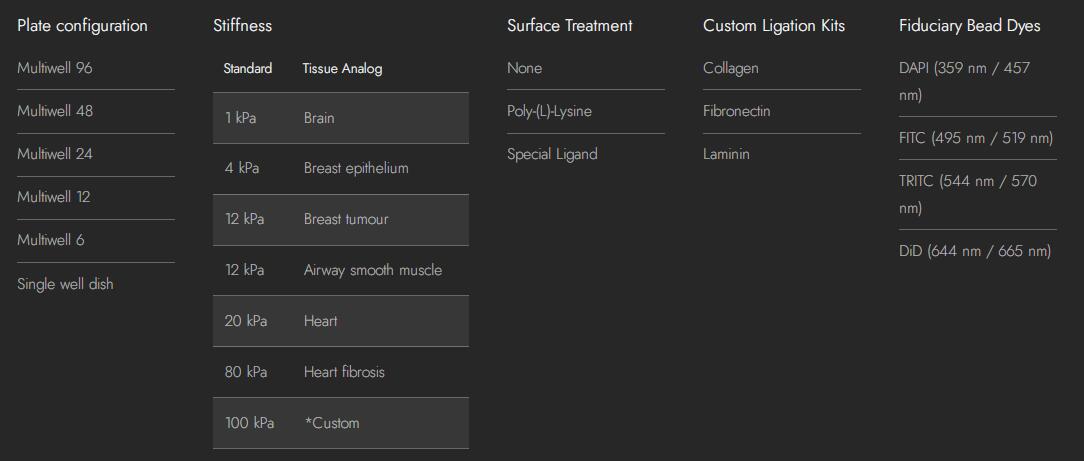Choose the Single well dish option
Screen dimensions: 1084x461
[65, 284]
